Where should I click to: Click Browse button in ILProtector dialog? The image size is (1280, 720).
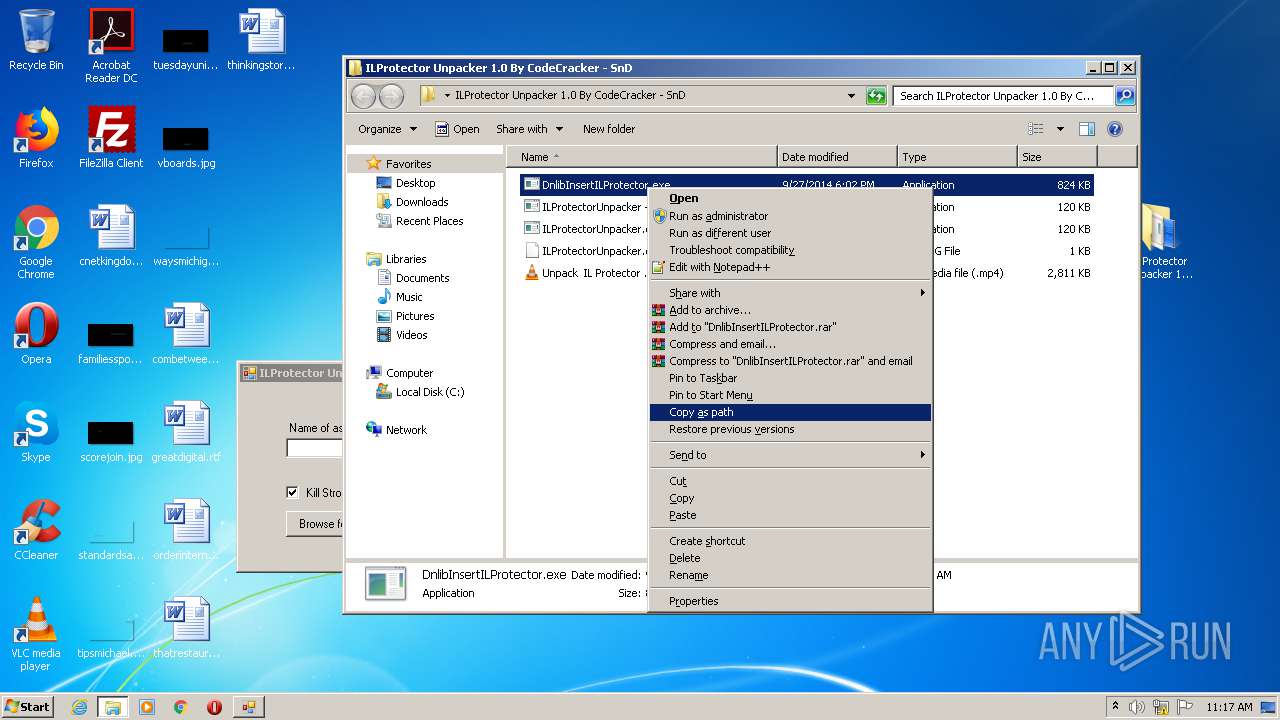pos(315,523)
